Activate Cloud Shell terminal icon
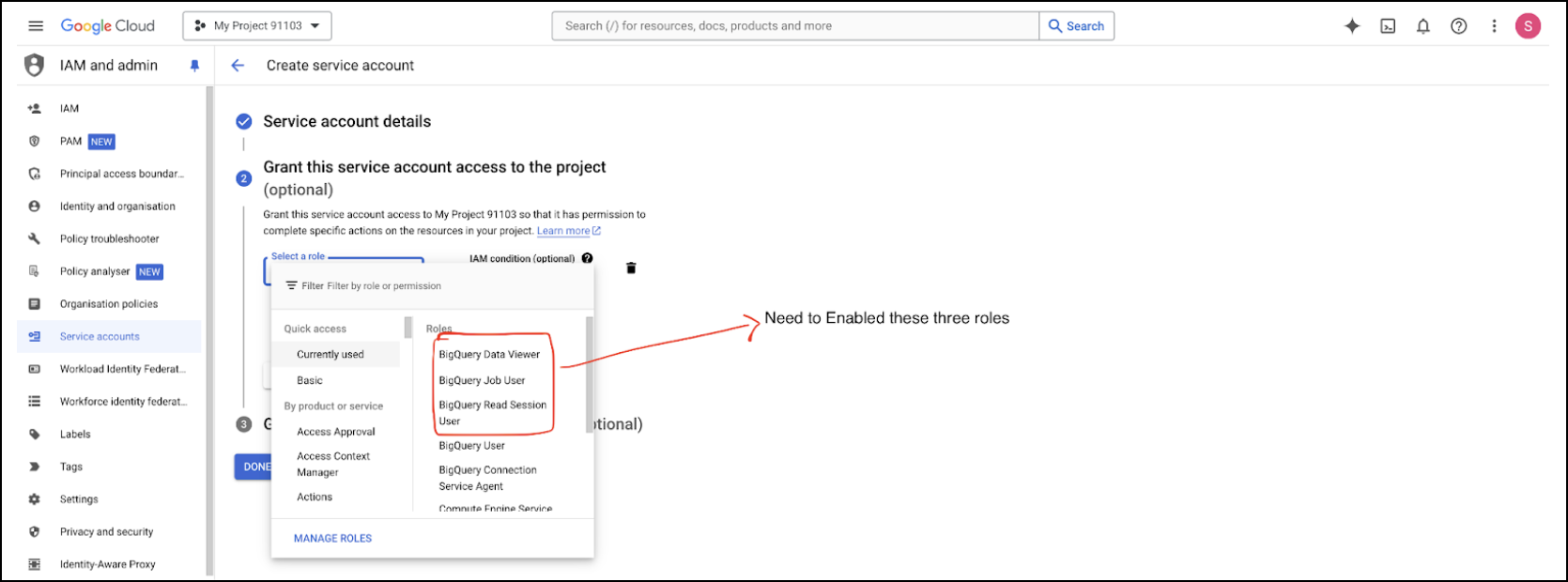 1388,26
